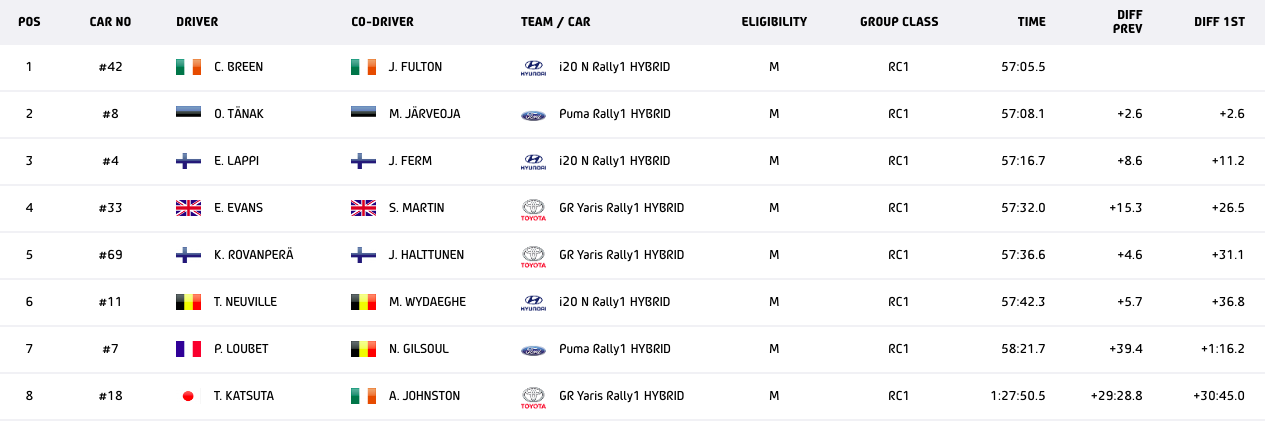Click E. Lappi's i20 N Rally1 HYBRID
Screen dimensions: 1266x424
pyautogui.click(x=614, y=161)
